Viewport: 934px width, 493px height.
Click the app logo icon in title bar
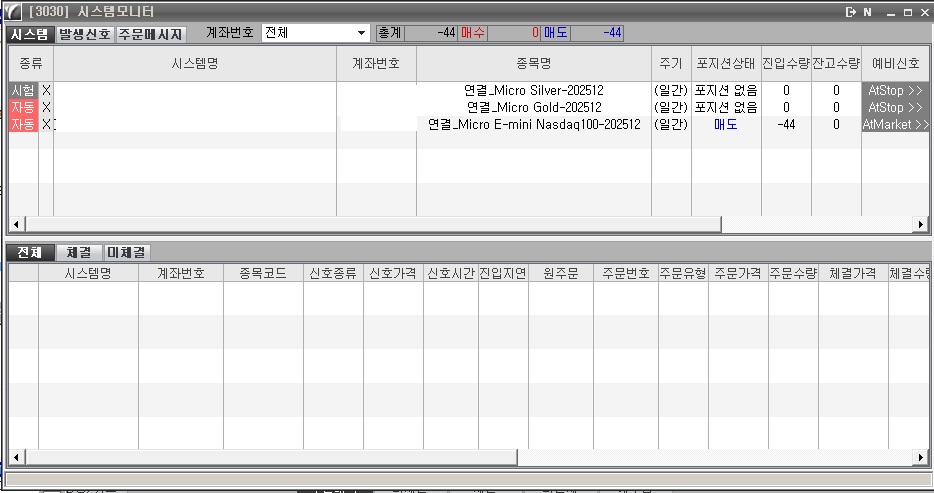coord(12,12)
